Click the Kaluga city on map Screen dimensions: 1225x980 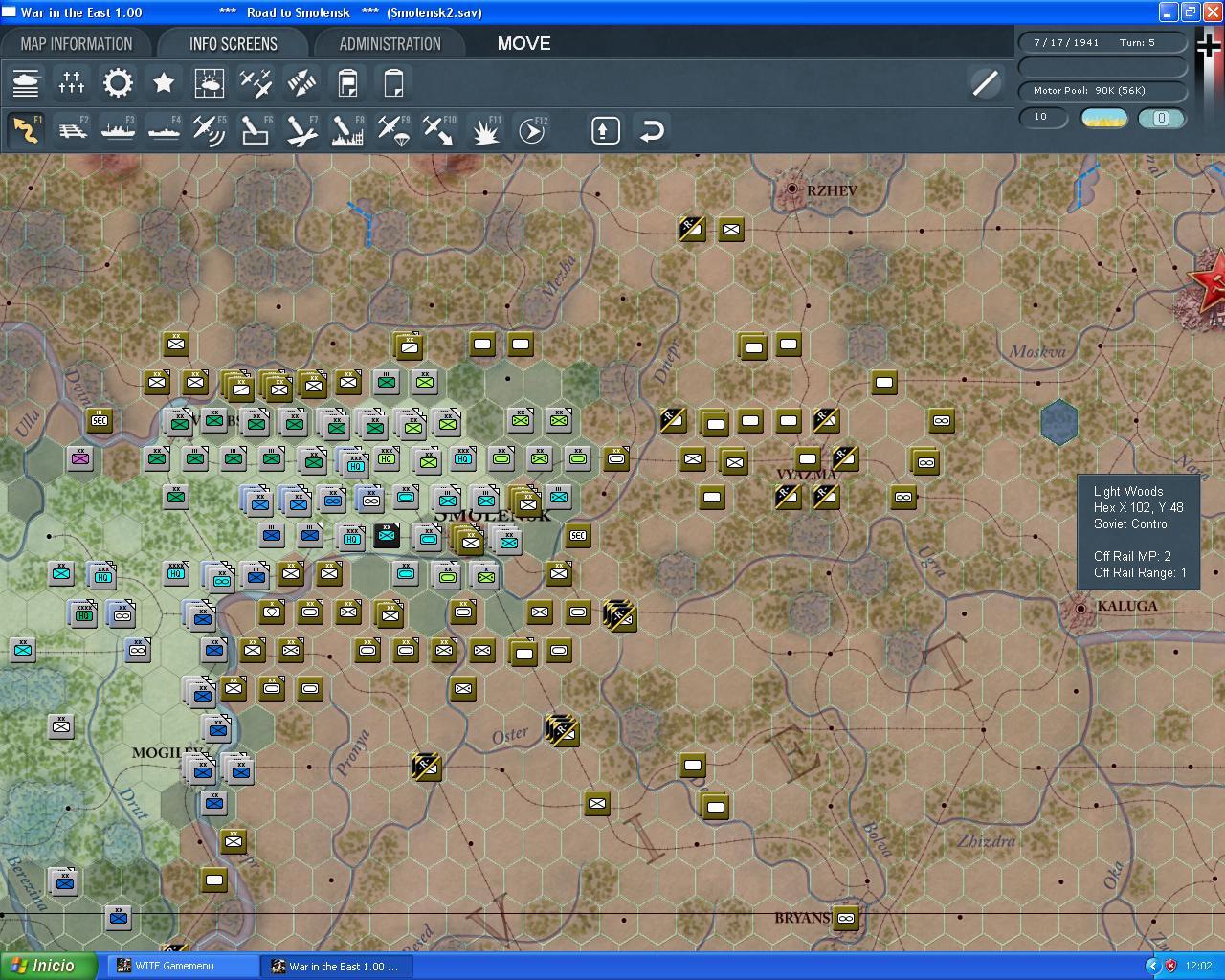(x=1080, y=608)
